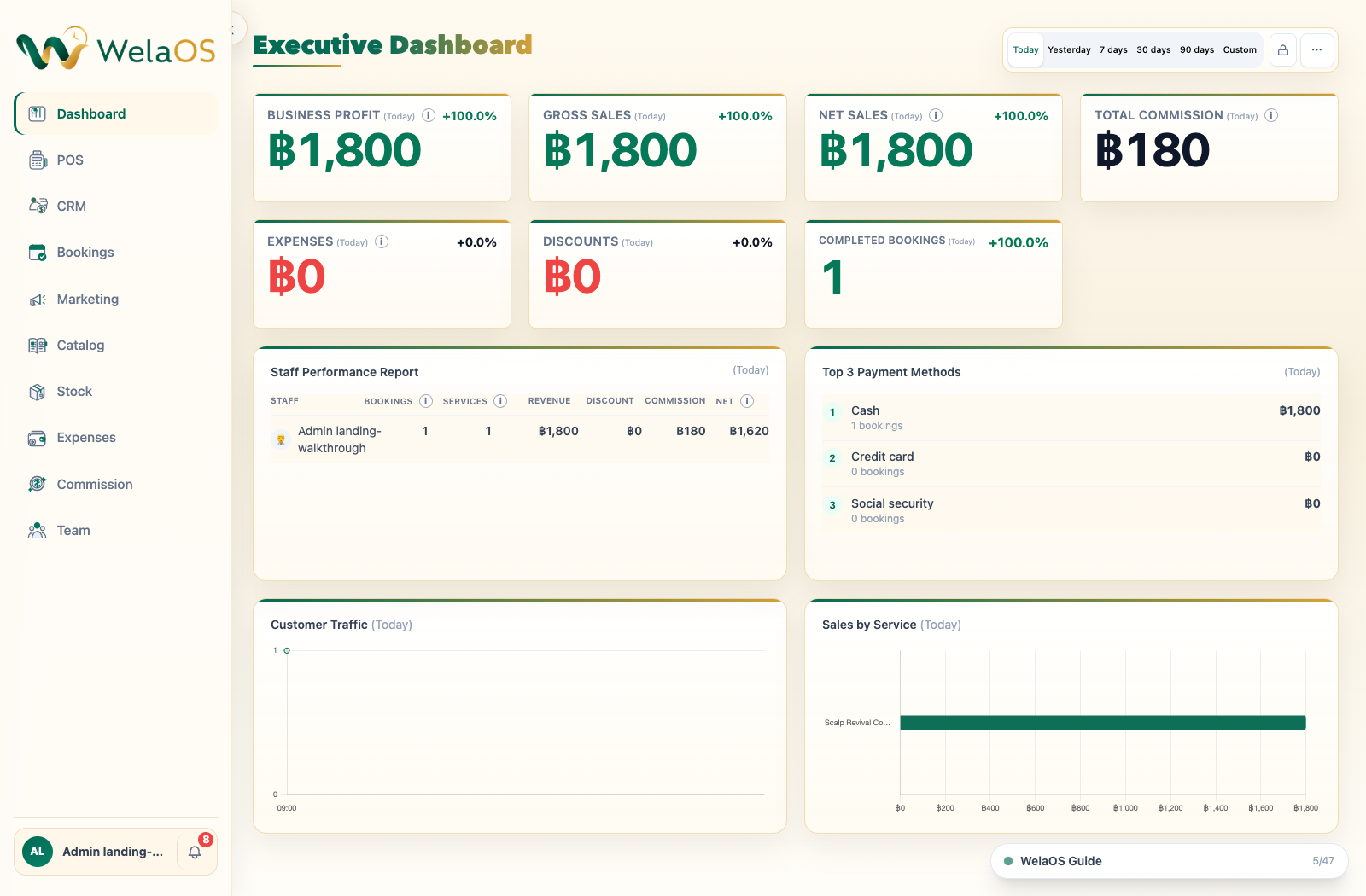
Task: Click the Completed Bookings count 1
Action: pos(833,277)
